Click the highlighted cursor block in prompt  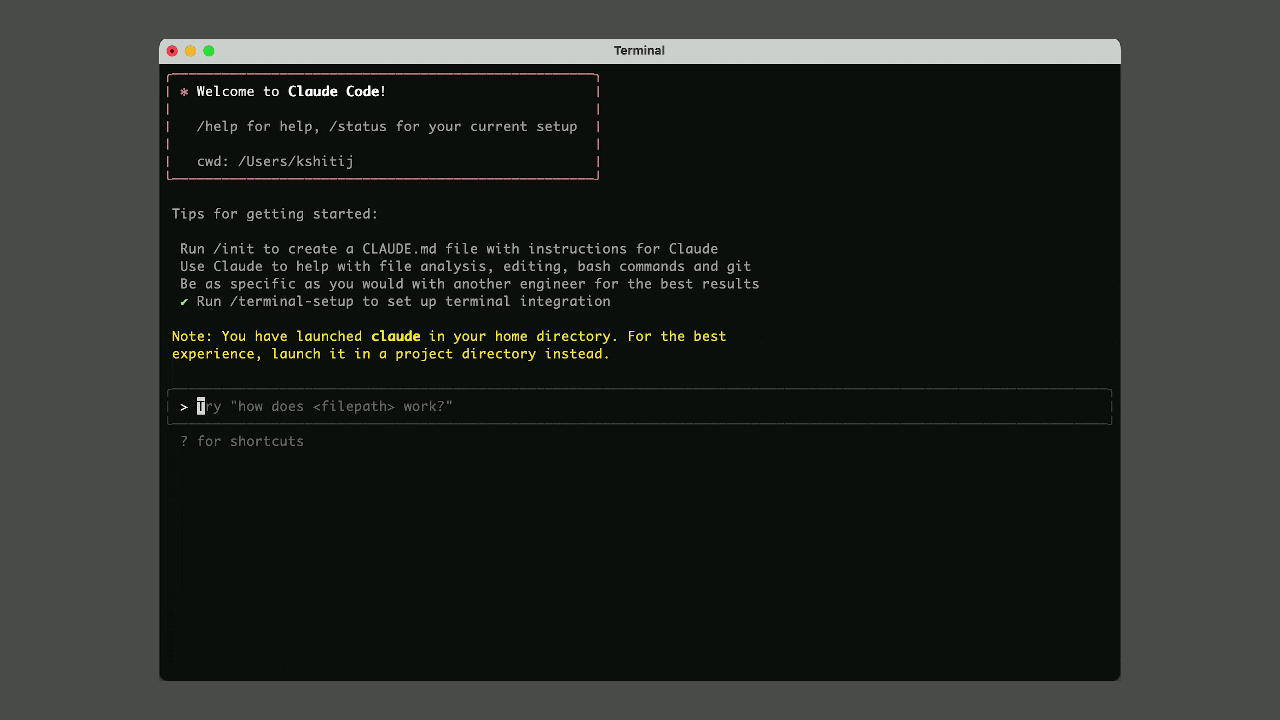201,406
